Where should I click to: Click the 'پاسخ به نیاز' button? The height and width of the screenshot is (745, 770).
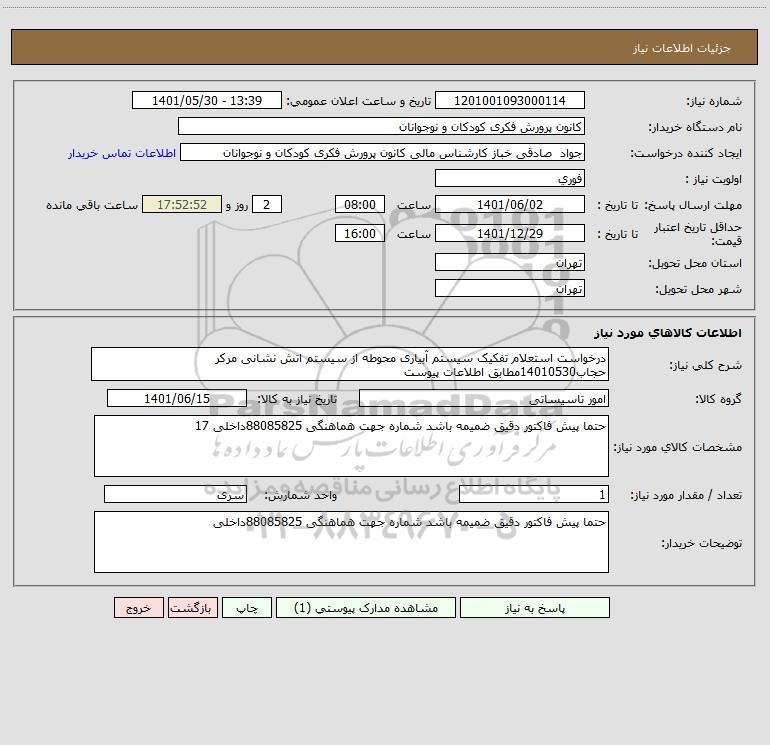pos(535,607)
